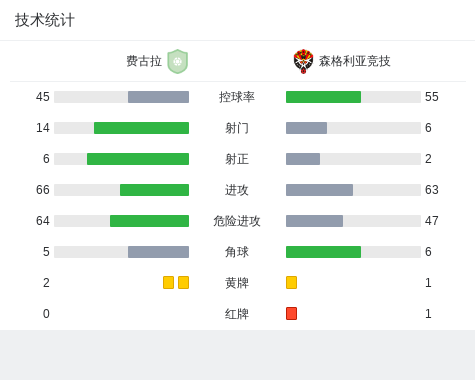
Task: Click the gray 进攻 bar showing 63
Action: click(x=319, y=190)
